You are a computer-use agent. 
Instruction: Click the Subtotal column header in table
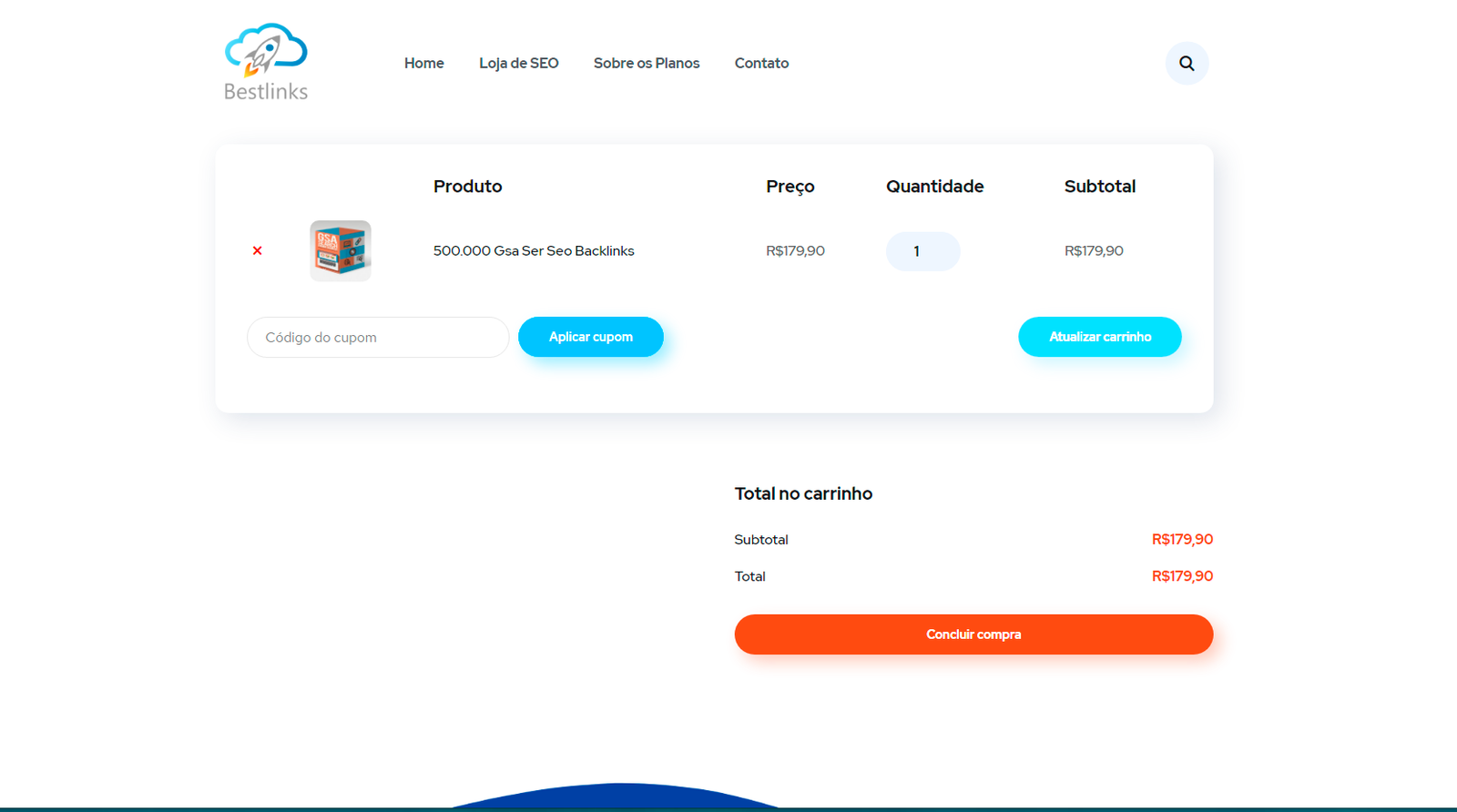pos(1099,187)
